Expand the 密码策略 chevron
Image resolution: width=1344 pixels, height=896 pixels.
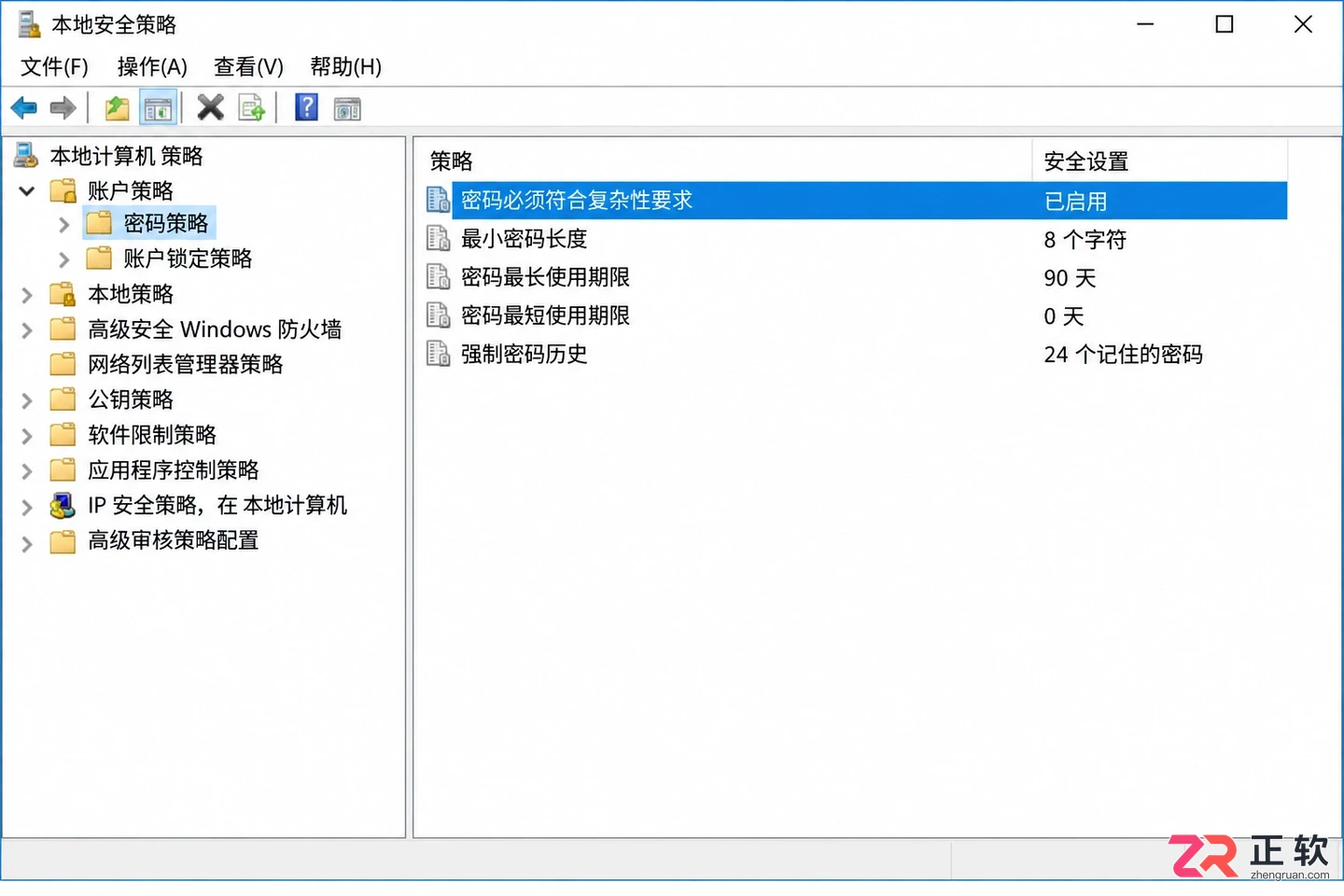[x=63, y=224]
